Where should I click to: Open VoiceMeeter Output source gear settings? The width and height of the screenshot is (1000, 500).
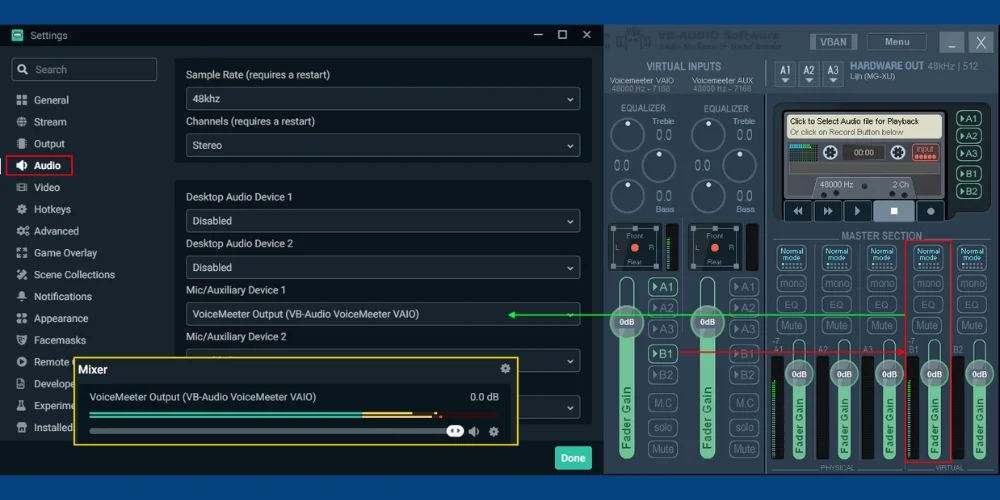point(493,432)
